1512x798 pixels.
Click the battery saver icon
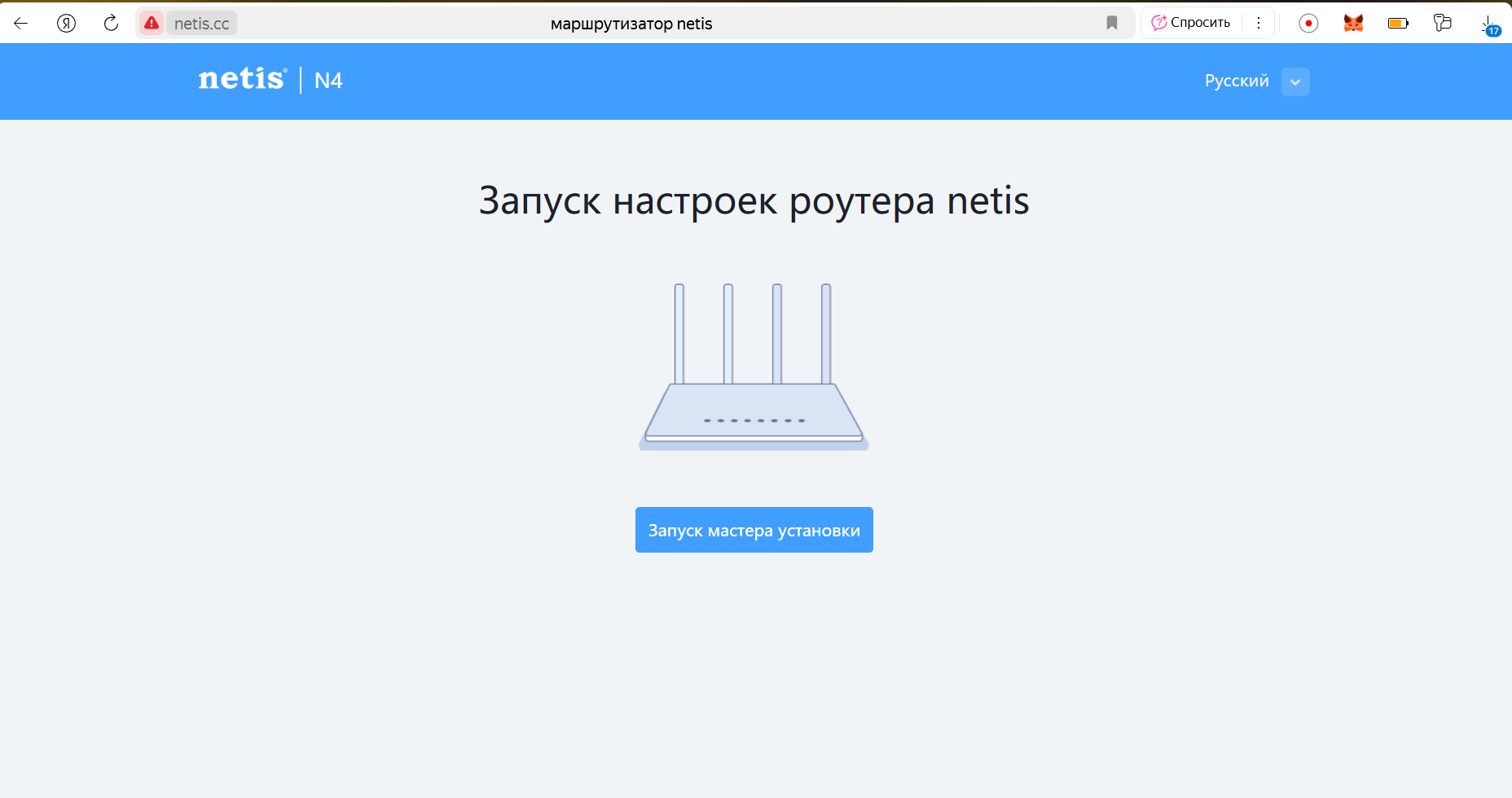pos(1399,23)
